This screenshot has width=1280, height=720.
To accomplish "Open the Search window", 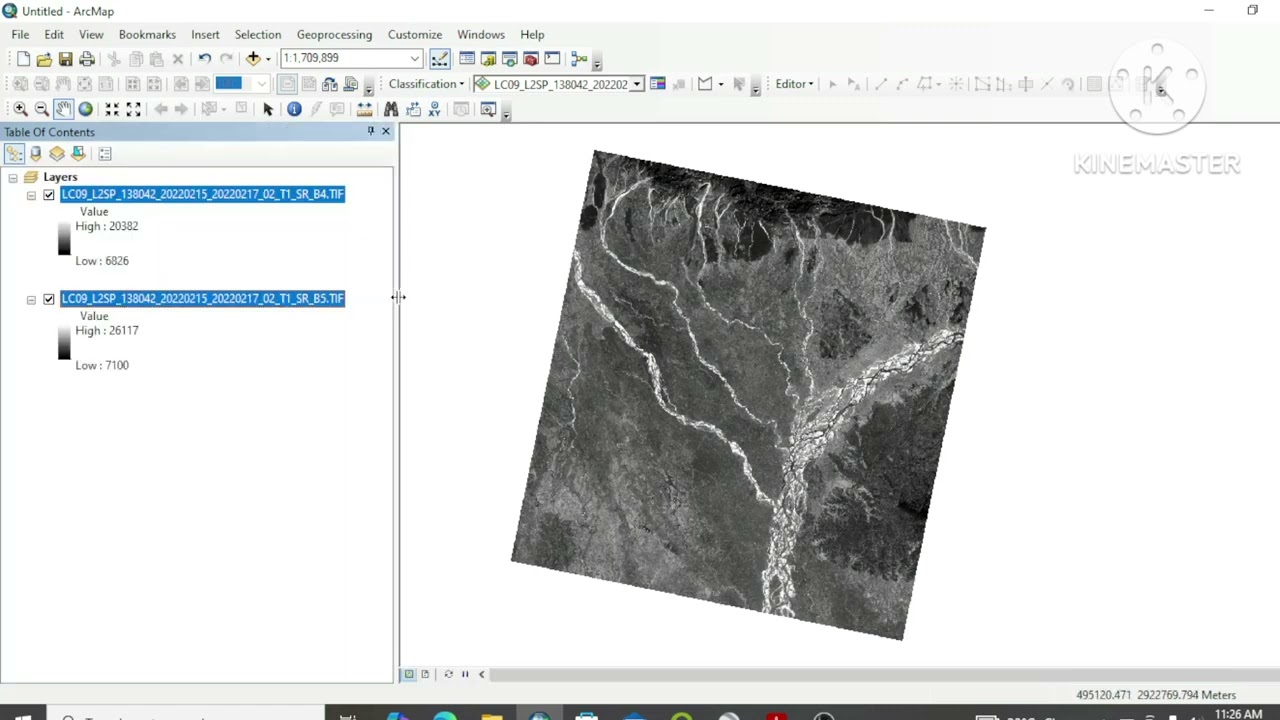I will pyautogui.click(x=509, y=59).
